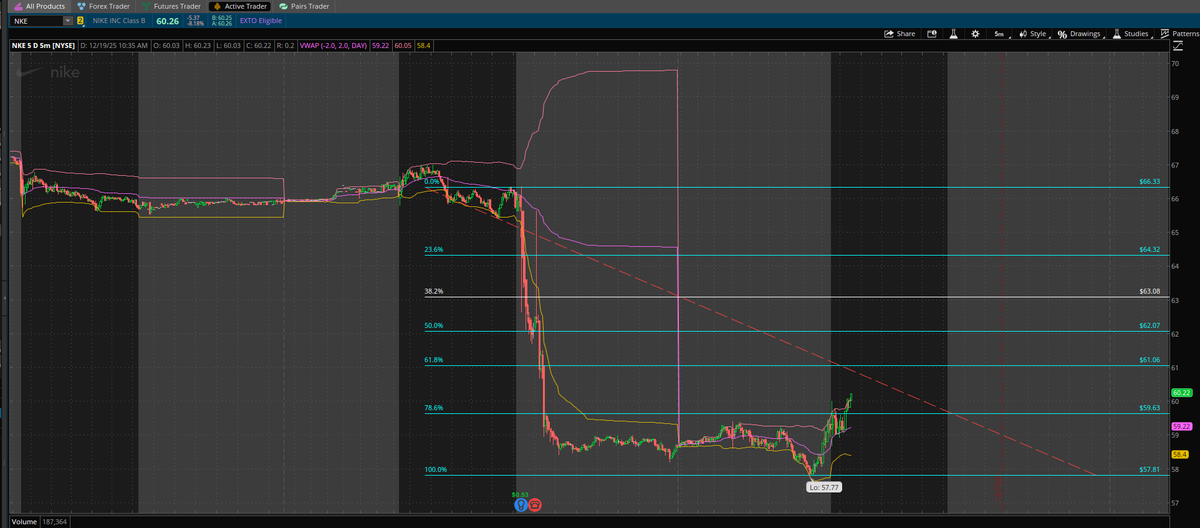
Task: Click the Share button
Action: pyautogui.click(x=900, y=34)
